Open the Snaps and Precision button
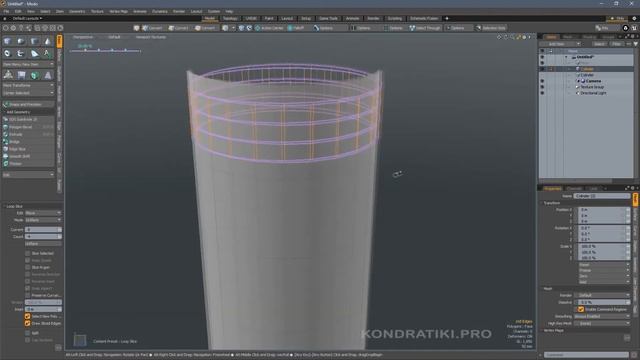 [28, 104]
